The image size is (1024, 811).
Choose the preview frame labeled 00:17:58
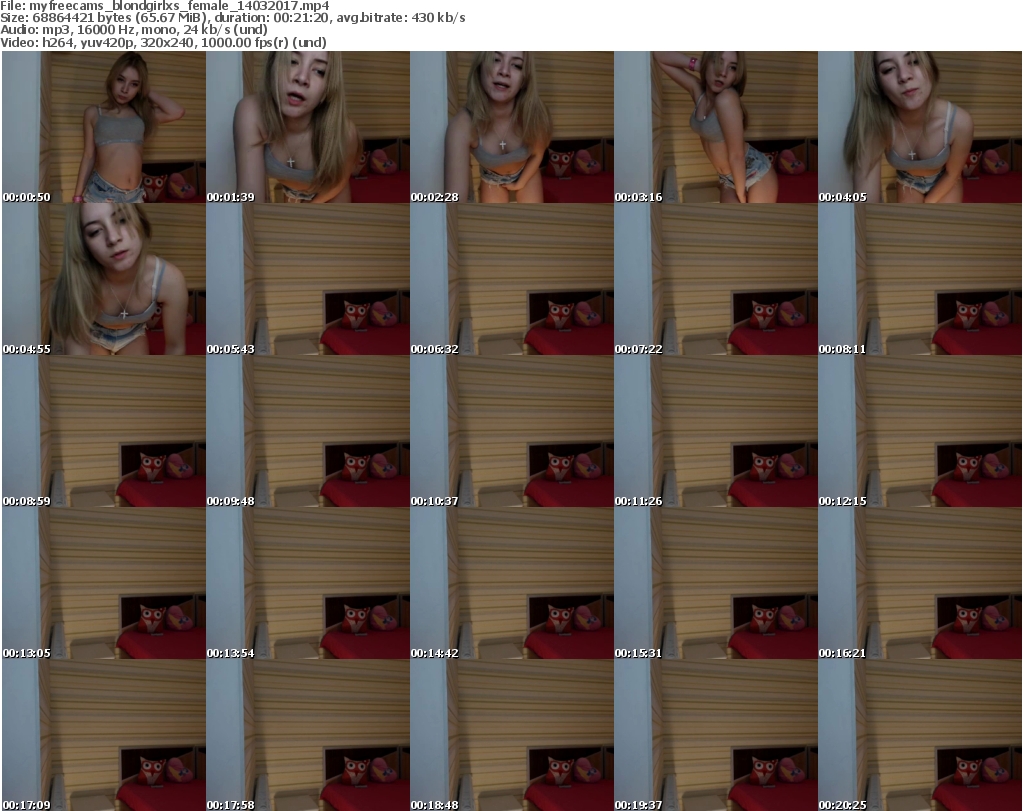(x=308, y=735)
